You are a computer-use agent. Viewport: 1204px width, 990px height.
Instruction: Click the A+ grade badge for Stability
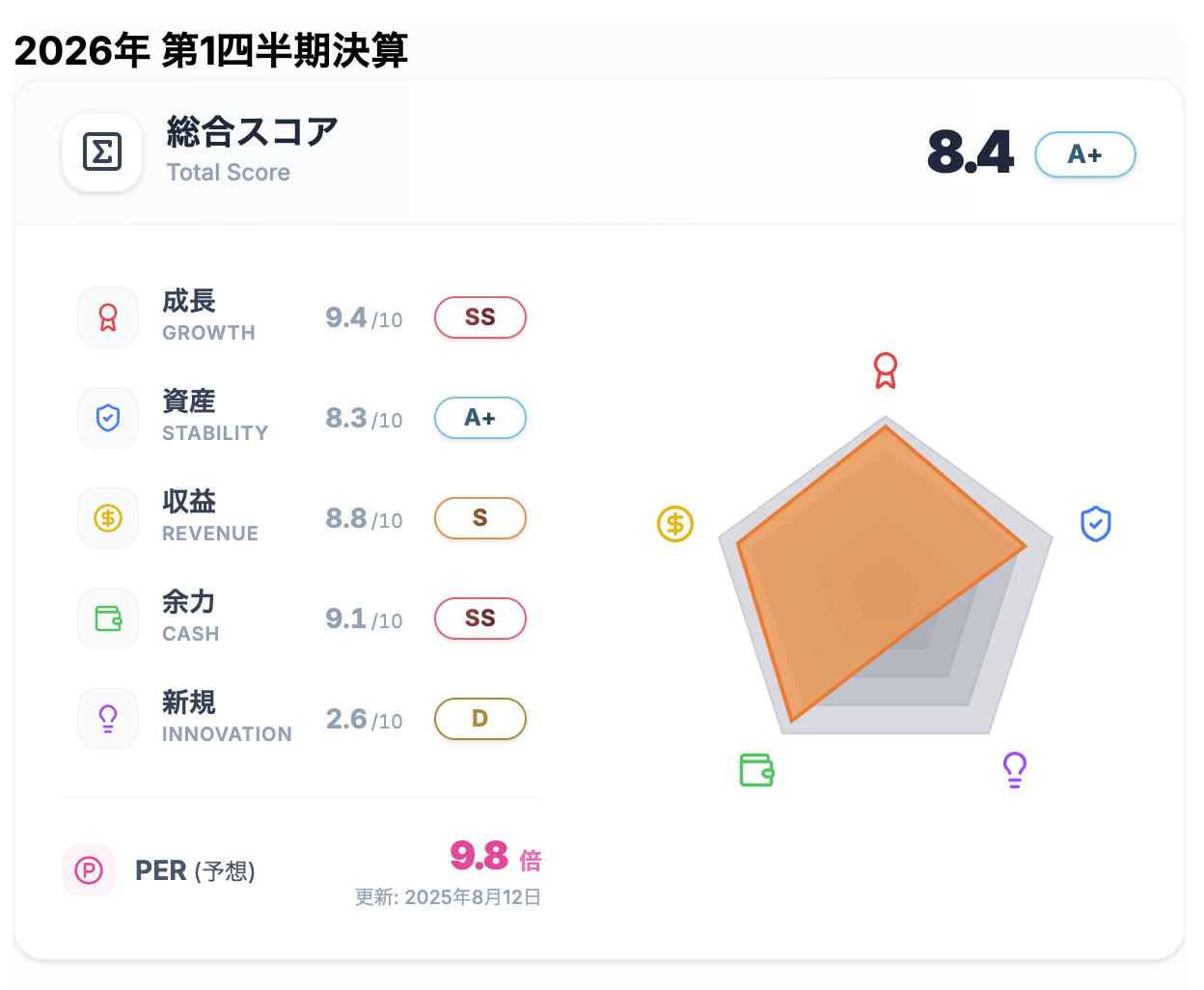480,418
